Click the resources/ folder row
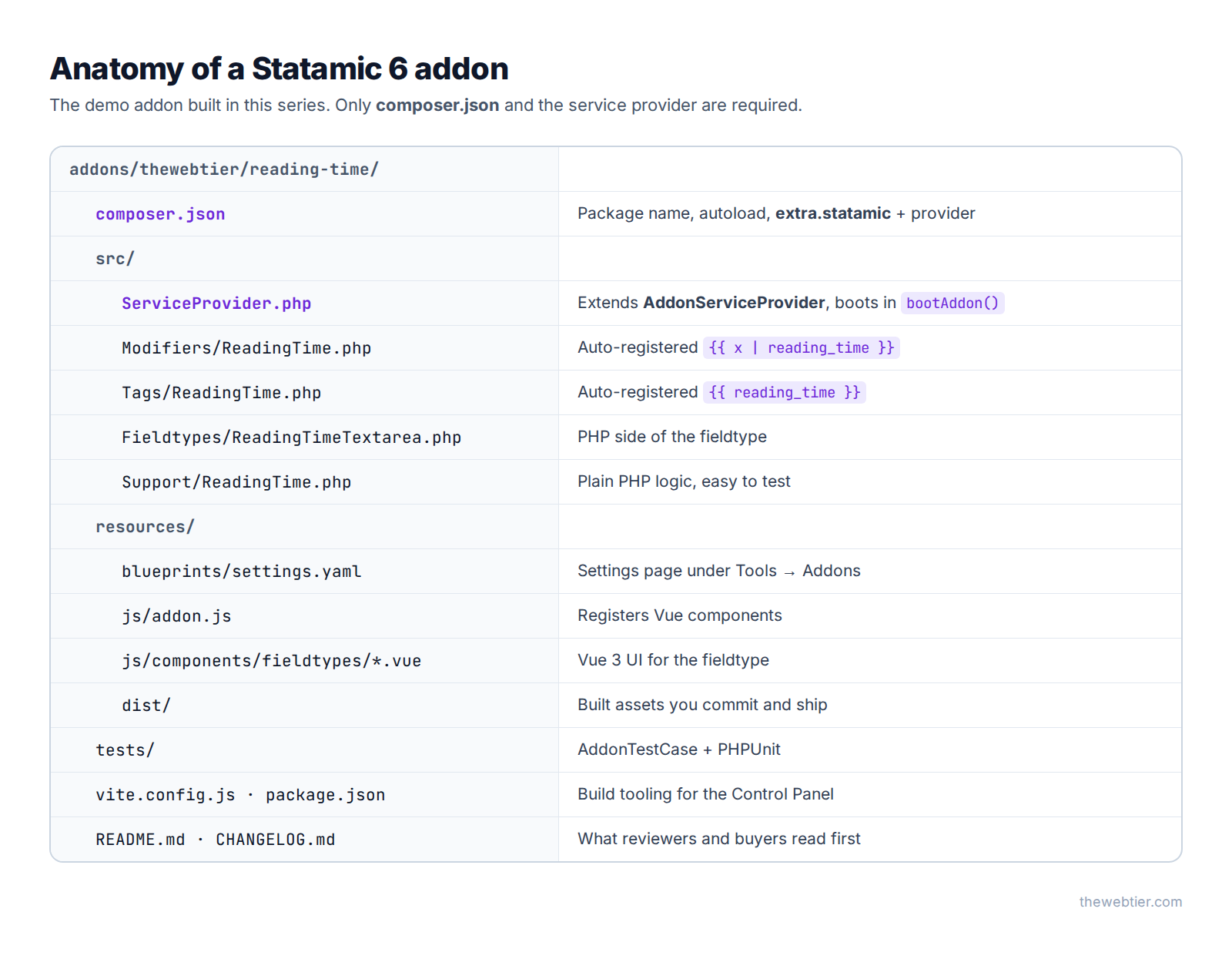 tap(616, 527)
